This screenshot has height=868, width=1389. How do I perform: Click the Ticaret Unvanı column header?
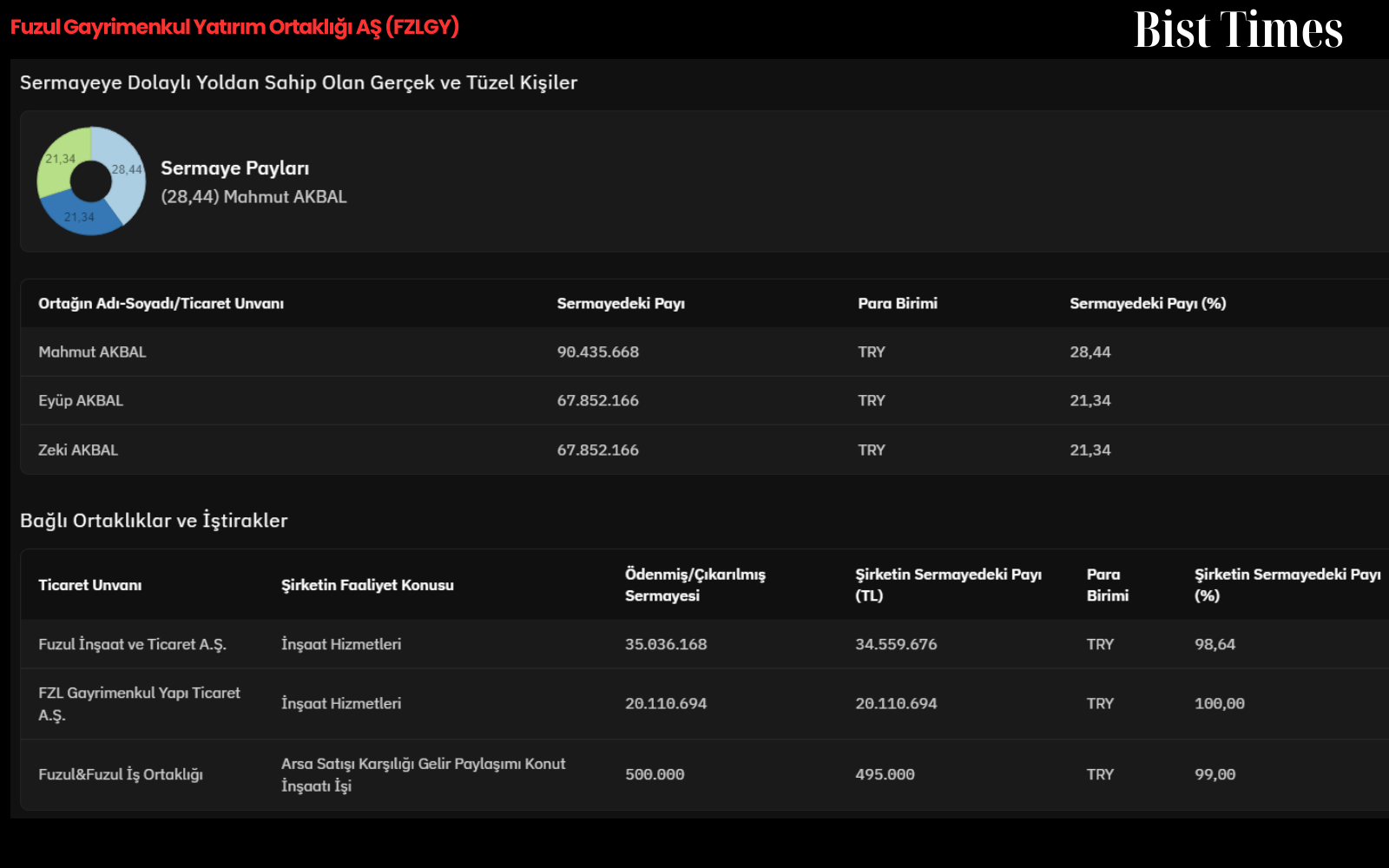tap(90, 585)
